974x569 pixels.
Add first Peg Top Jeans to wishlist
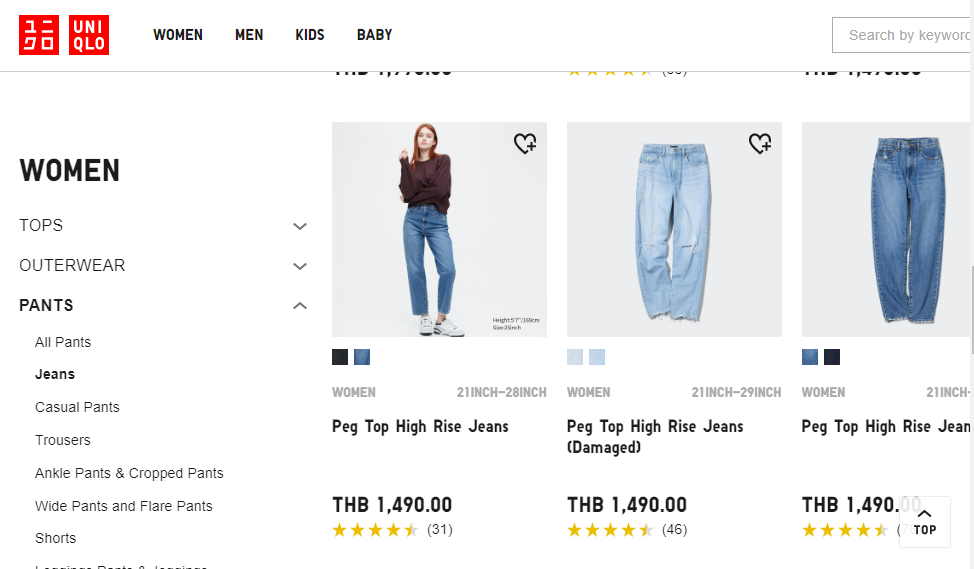(525, 144)
